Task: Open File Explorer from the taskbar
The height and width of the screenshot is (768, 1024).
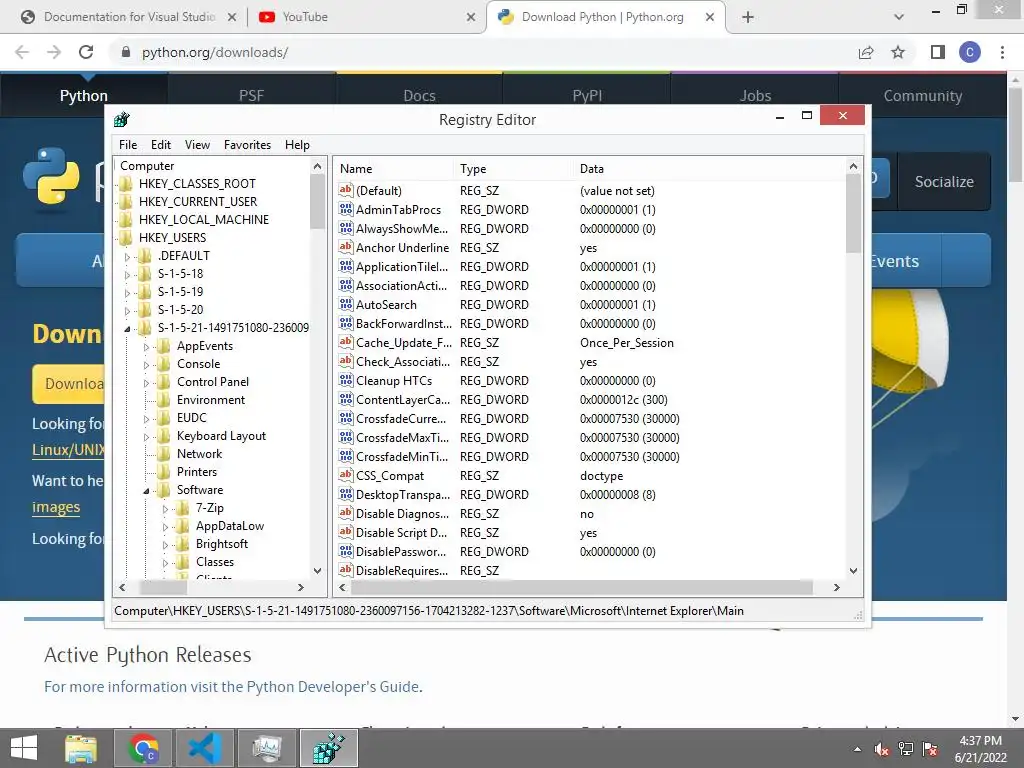Action: pyautogui.click(x=81, y=748)
